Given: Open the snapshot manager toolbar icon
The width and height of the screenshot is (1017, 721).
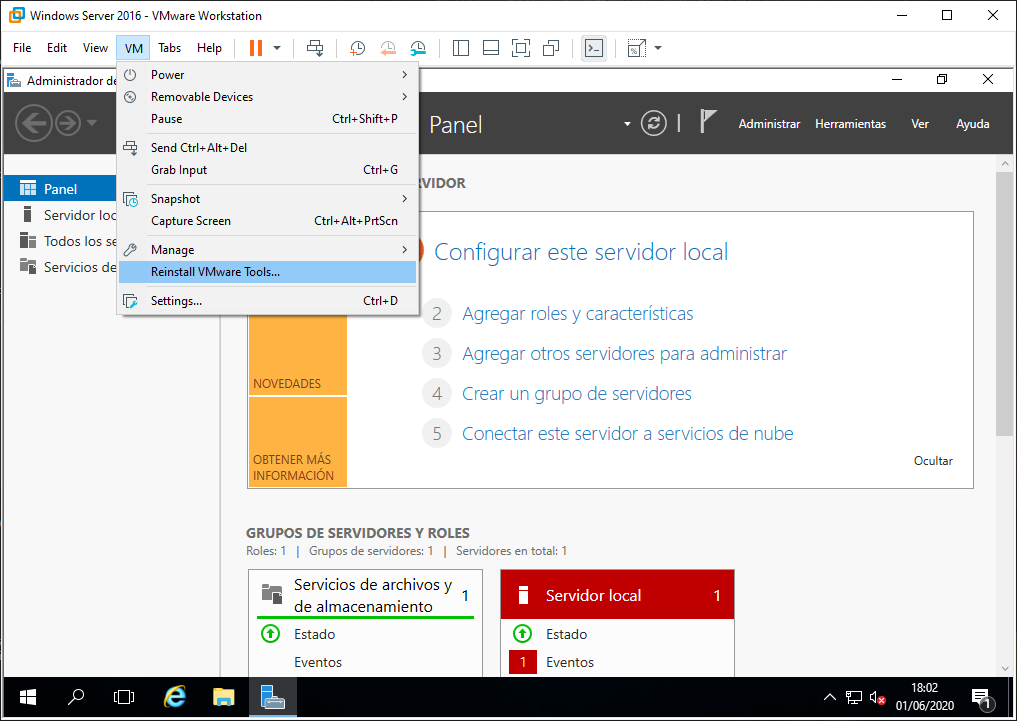Looking at the screenshot, I should pyautogui.click(x=418, y=48).
